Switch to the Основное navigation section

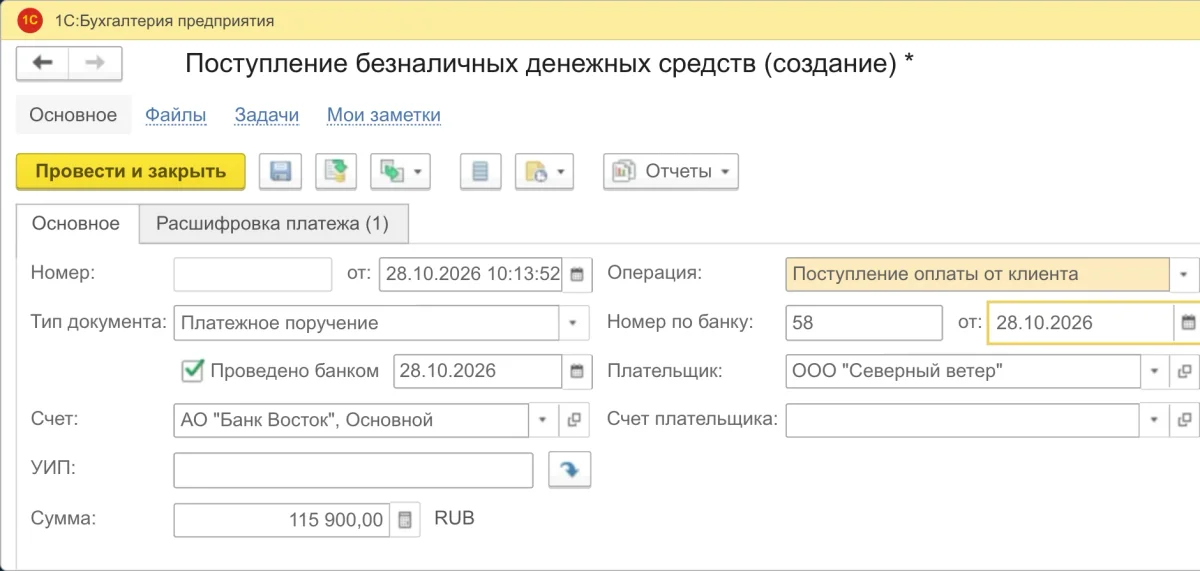coord(73,115)
